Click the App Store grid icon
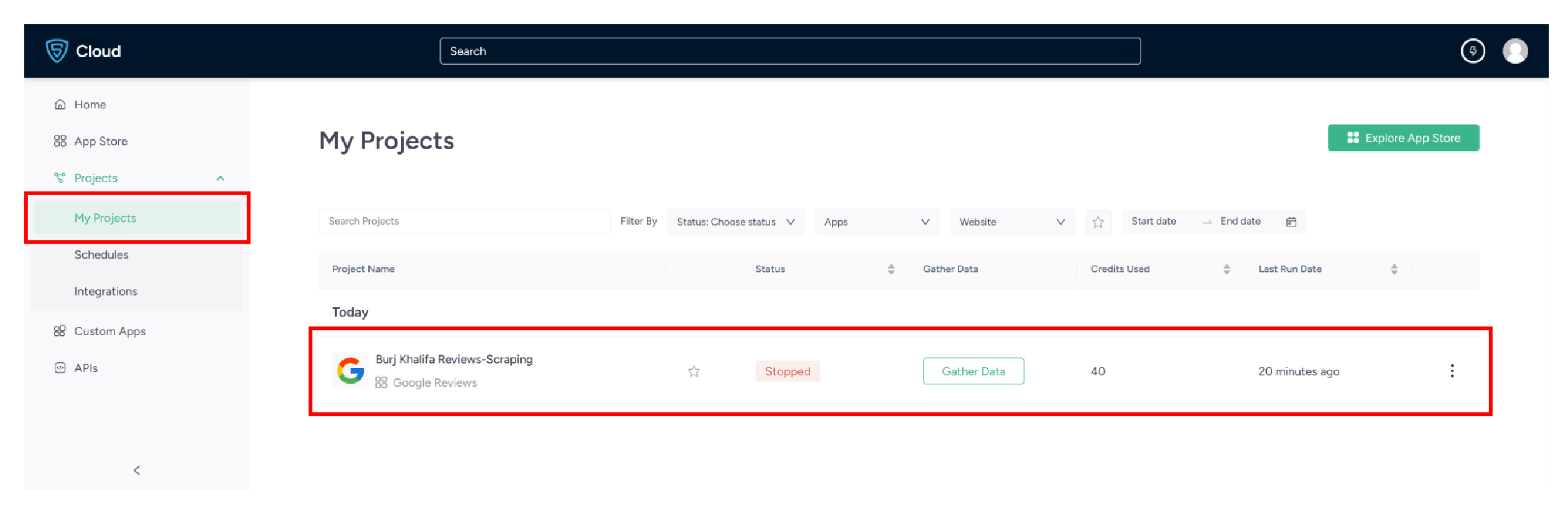1568x516 pixels. pyautogui.click(x=60, y=141)
